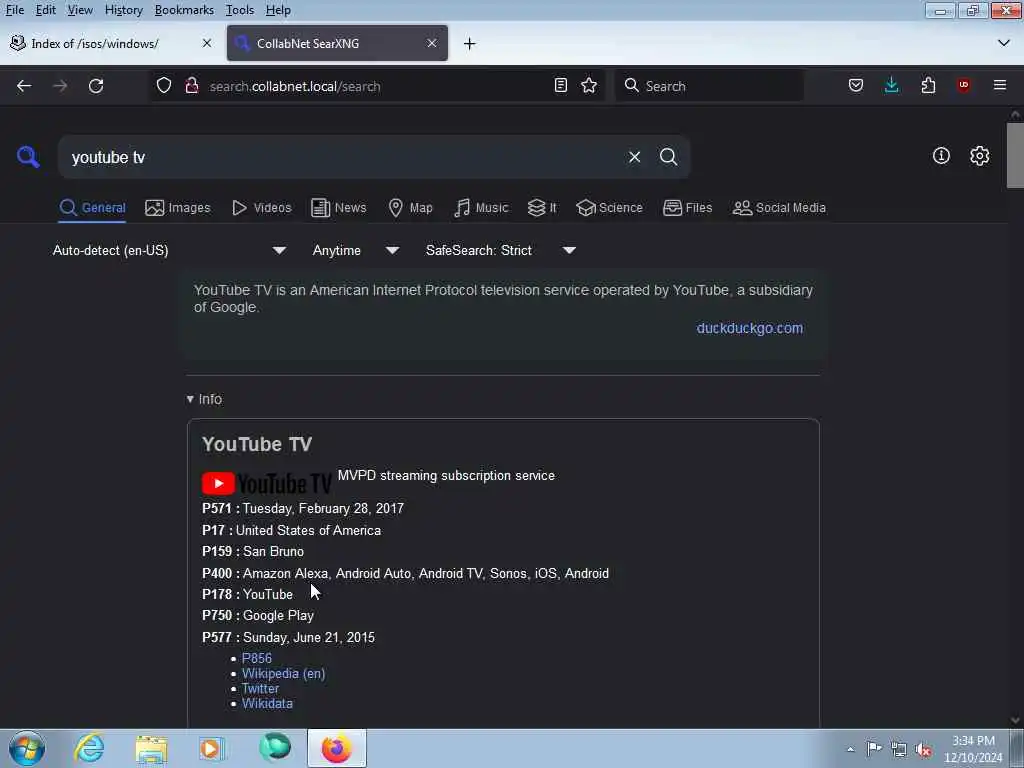The image size is (1024, 768).
Task: Switch to the Index of /isos/windows/ tab
Action: point(112,43)
